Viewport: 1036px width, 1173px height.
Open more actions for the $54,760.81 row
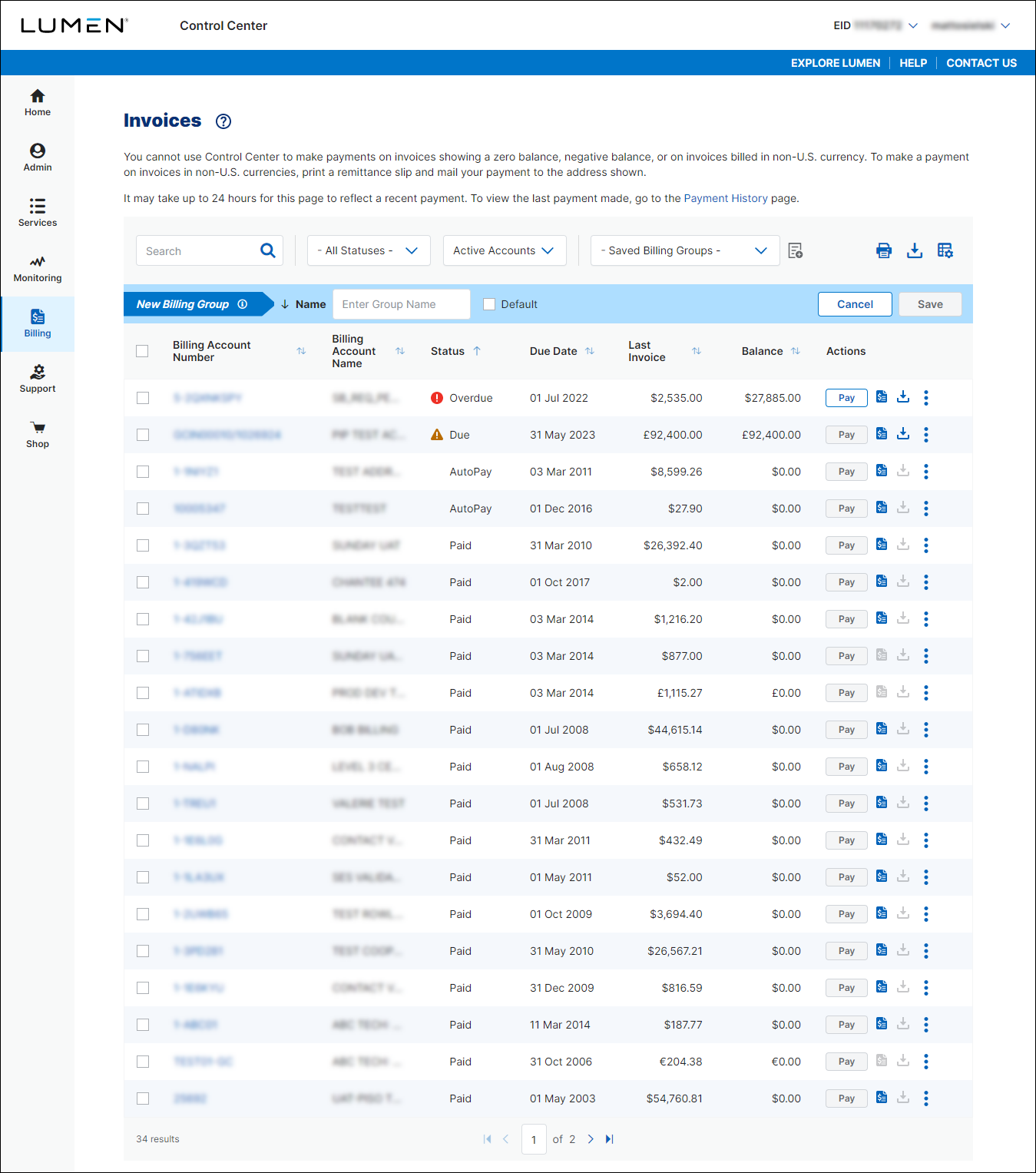pyautogui.click(x=926, y=1098)
